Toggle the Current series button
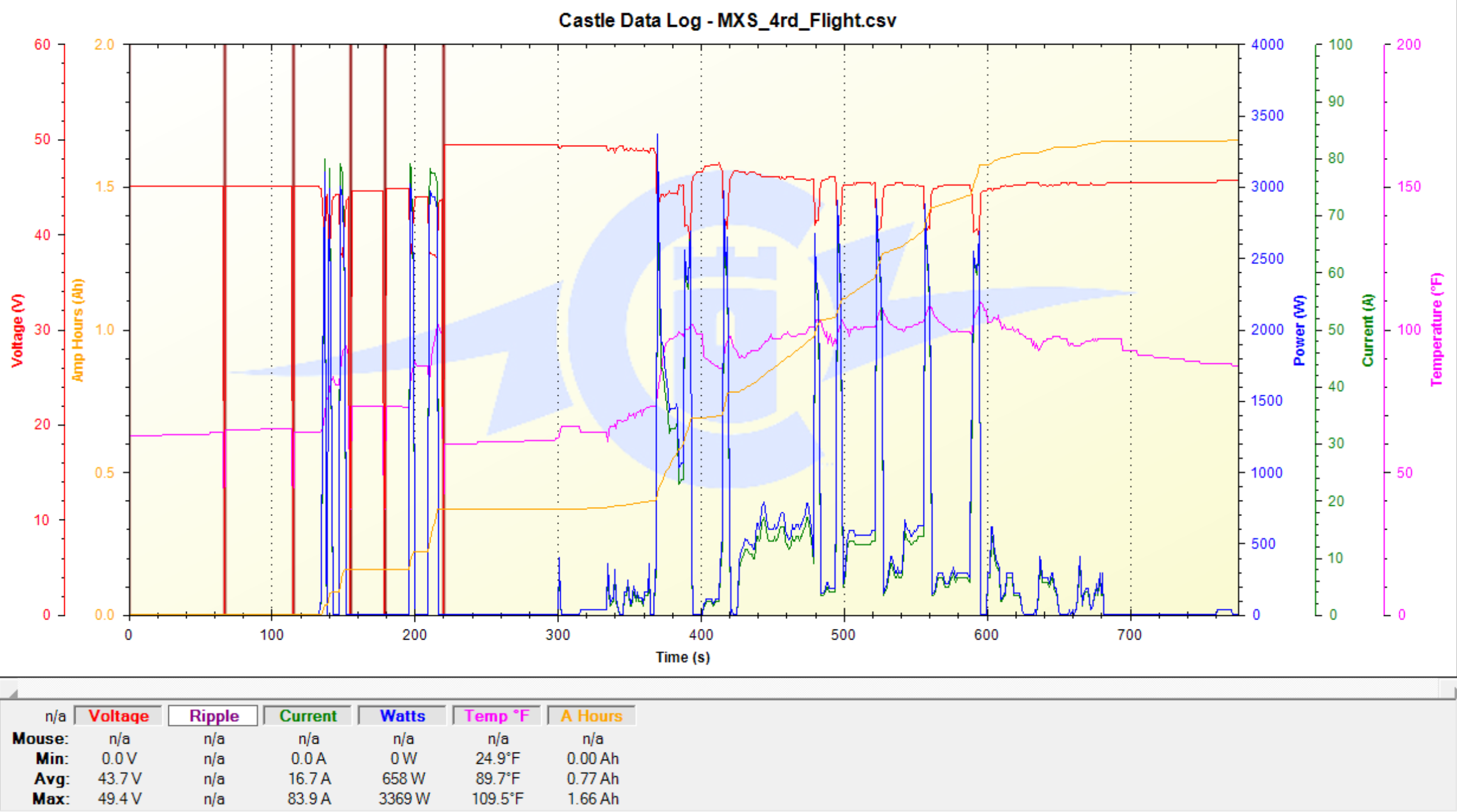This screenshot has width=1457, height=812. tap(308, 716)
